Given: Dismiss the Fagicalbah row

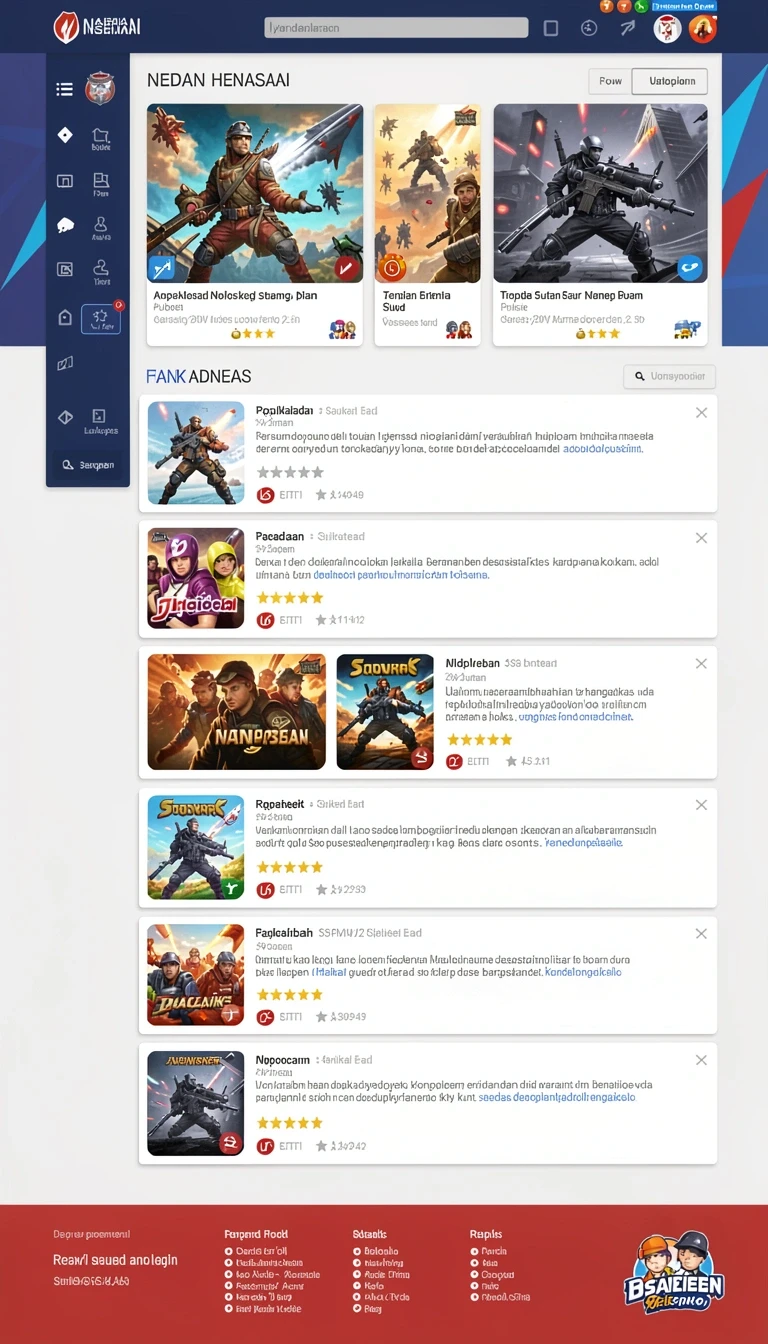Looking at the screenshot, I should [x=701, y=933].
